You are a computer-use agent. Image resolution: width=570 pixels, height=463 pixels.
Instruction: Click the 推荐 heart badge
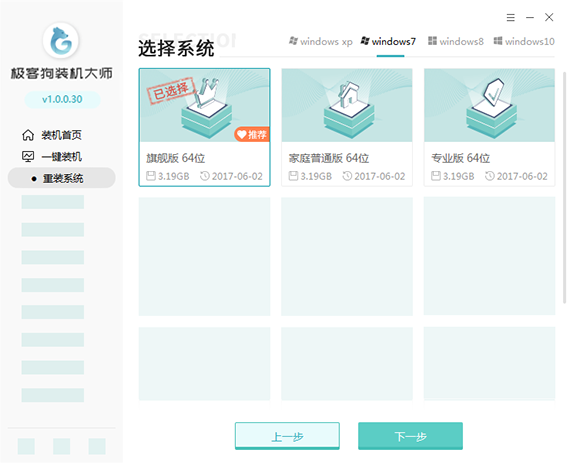coord(252,135)
